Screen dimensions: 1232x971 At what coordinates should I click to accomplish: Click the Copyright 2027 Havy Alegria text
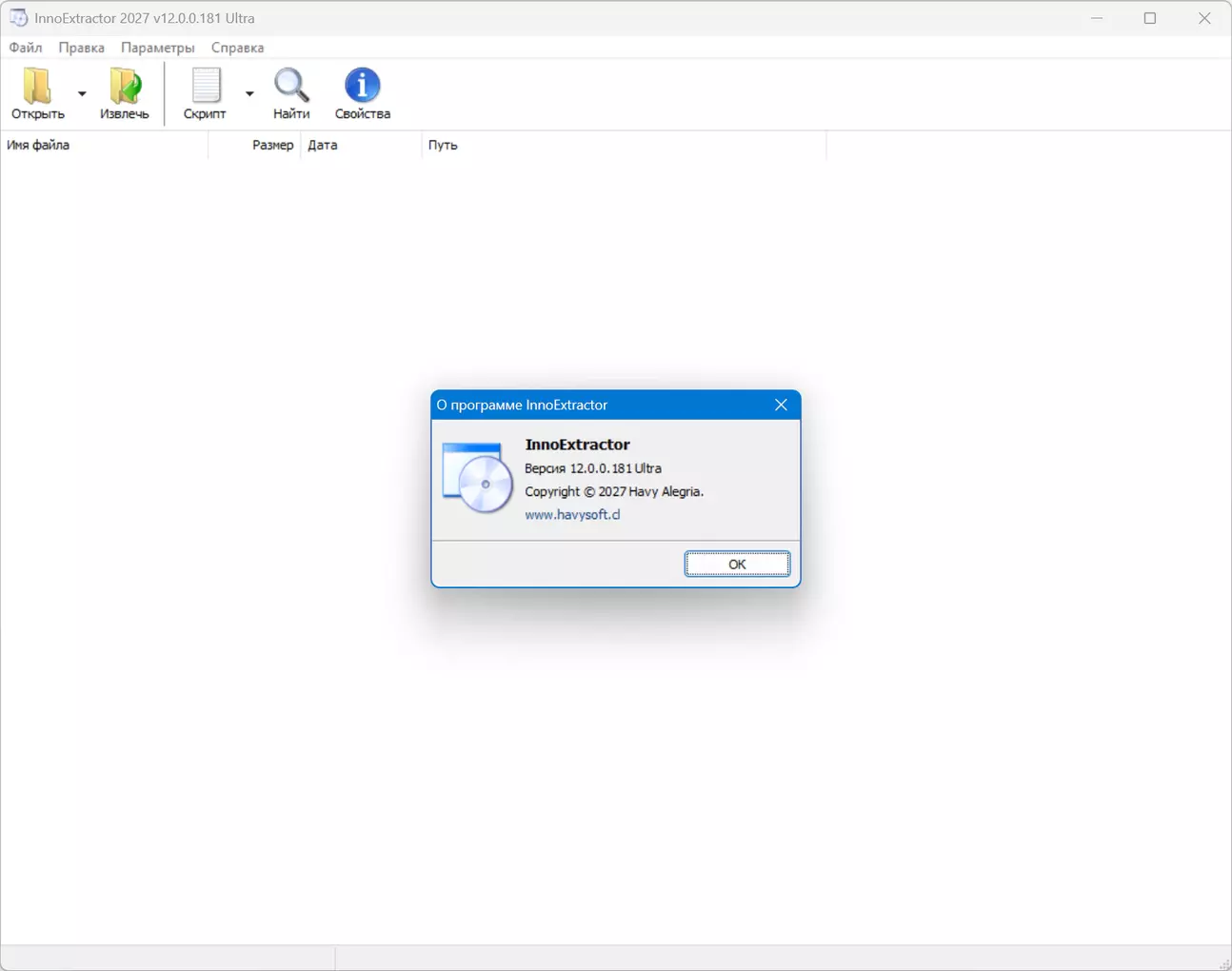[614, 492]
